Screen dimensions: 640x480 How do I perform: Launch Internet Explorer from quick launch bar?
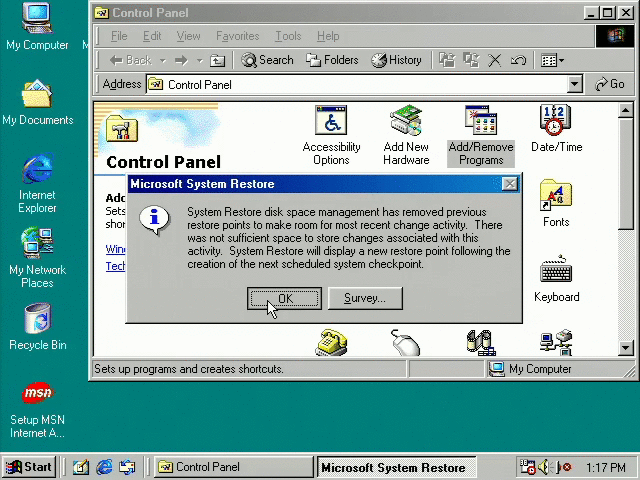coord(104,467)
